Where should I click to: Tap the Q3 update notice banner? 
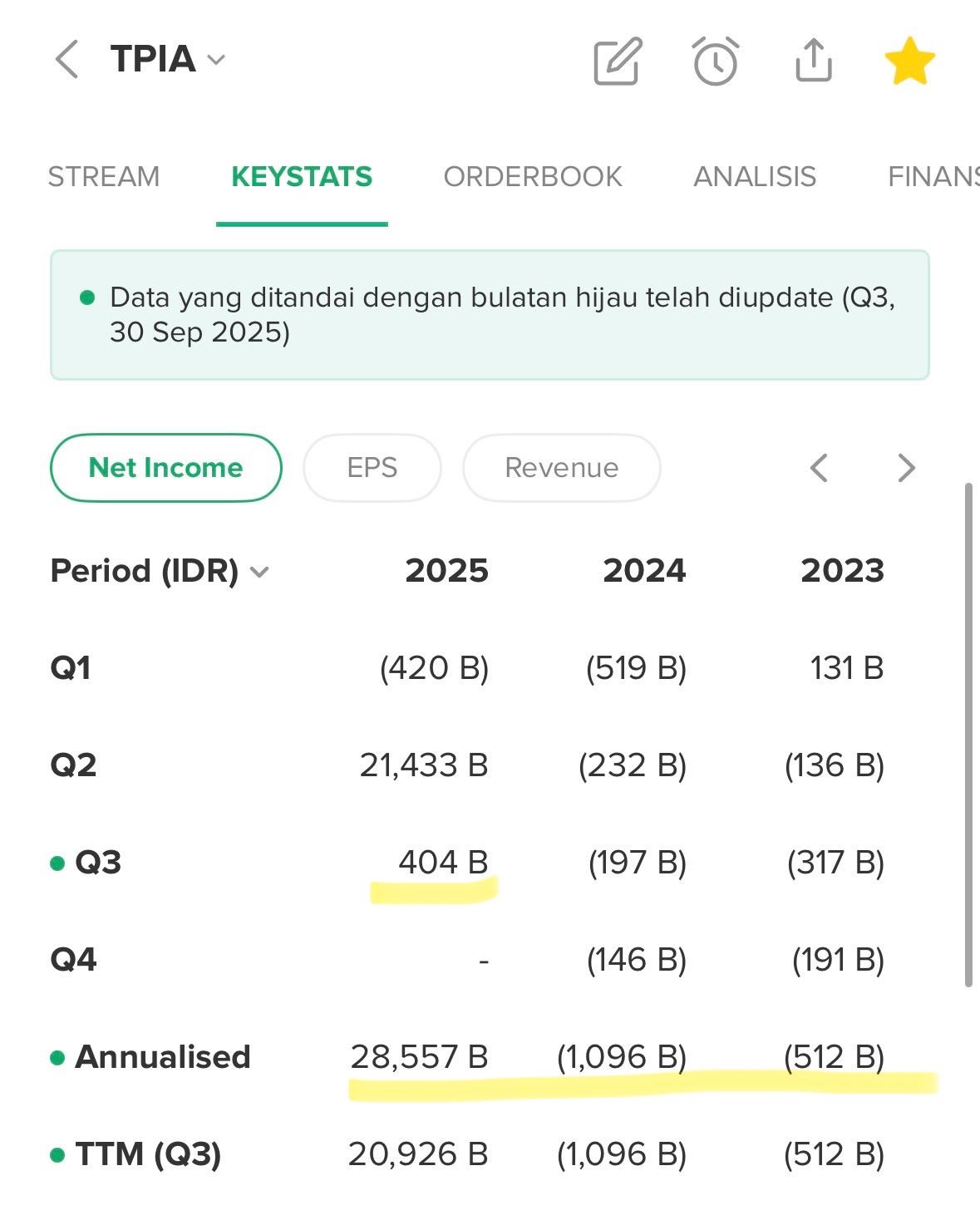pos(490,315)
